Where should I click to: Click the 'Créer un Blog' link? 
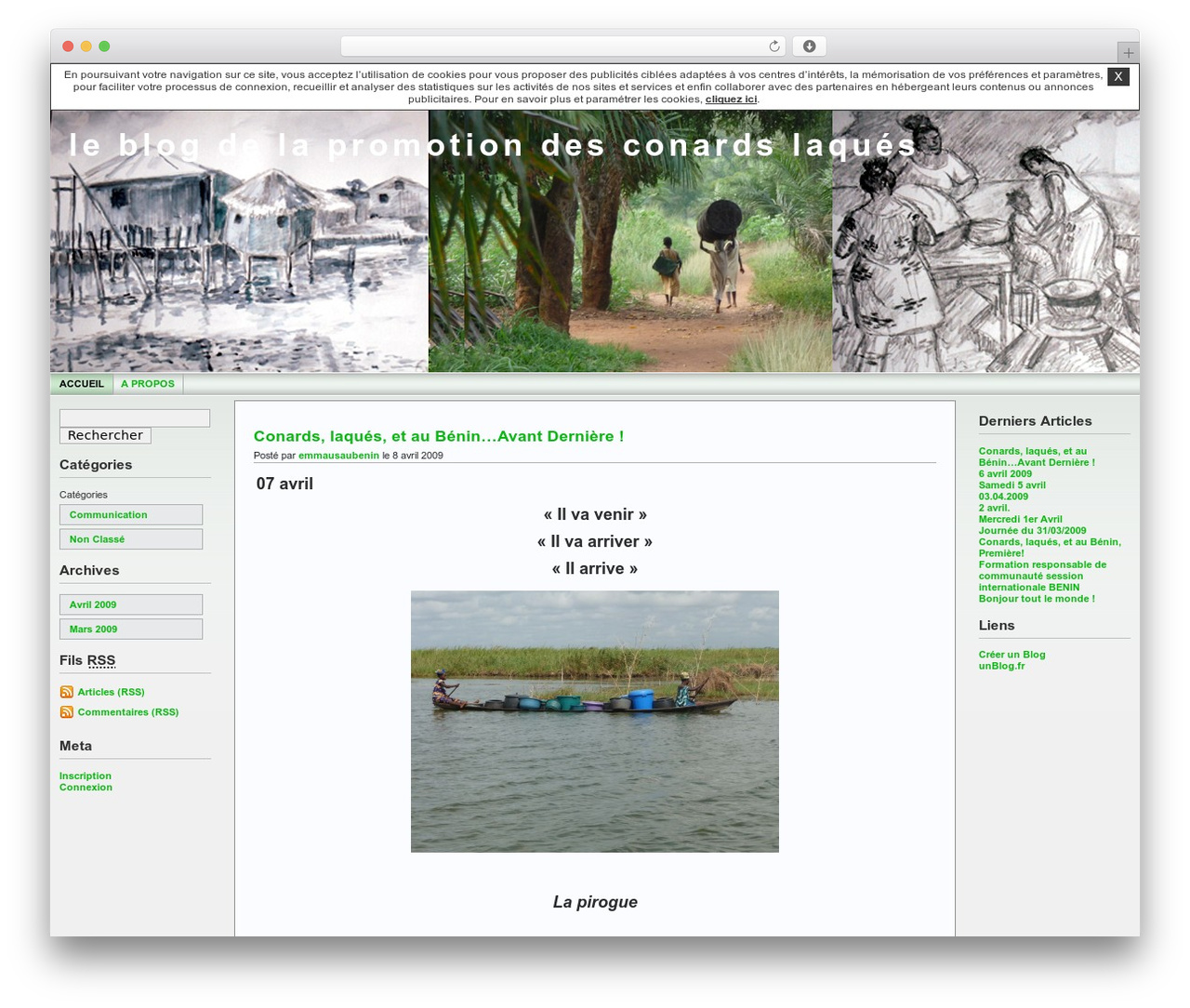[x=1012, y=655]
